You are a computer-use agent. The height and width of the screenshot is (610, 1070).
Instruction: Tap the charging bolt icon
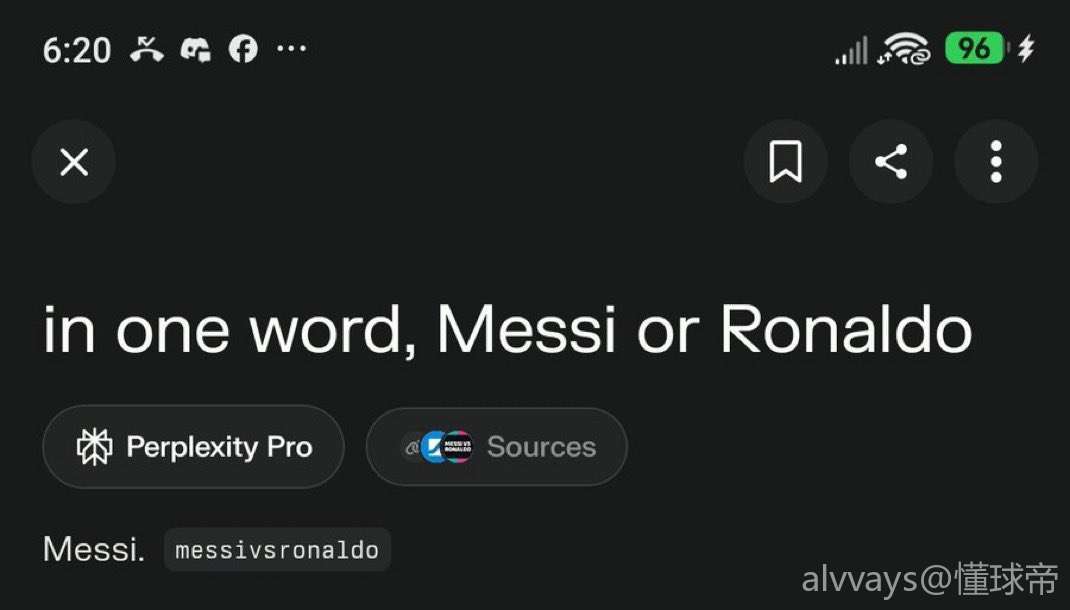[x=1026, y=49]
